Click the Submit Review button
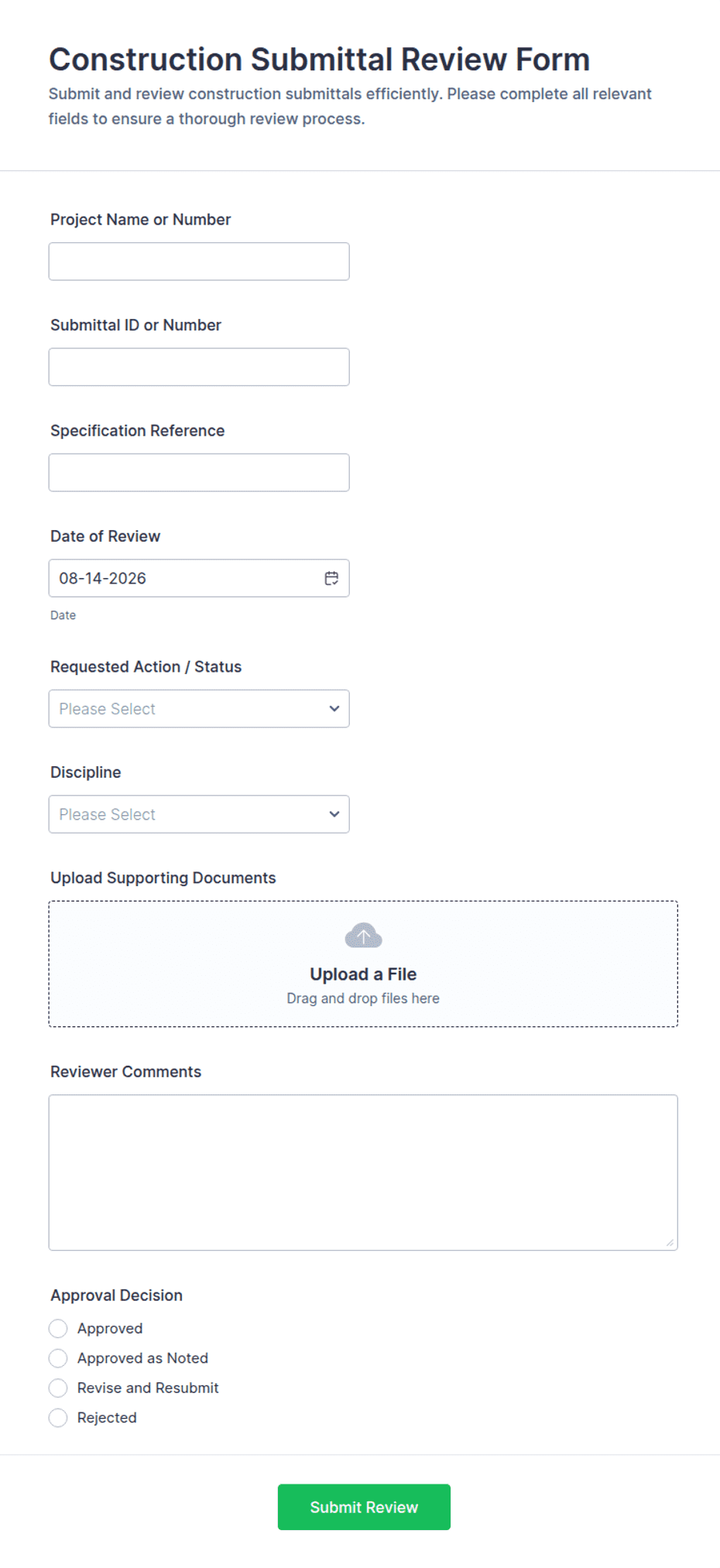The width and height of the screenshot is (720, 1568). coord(364,1507)
